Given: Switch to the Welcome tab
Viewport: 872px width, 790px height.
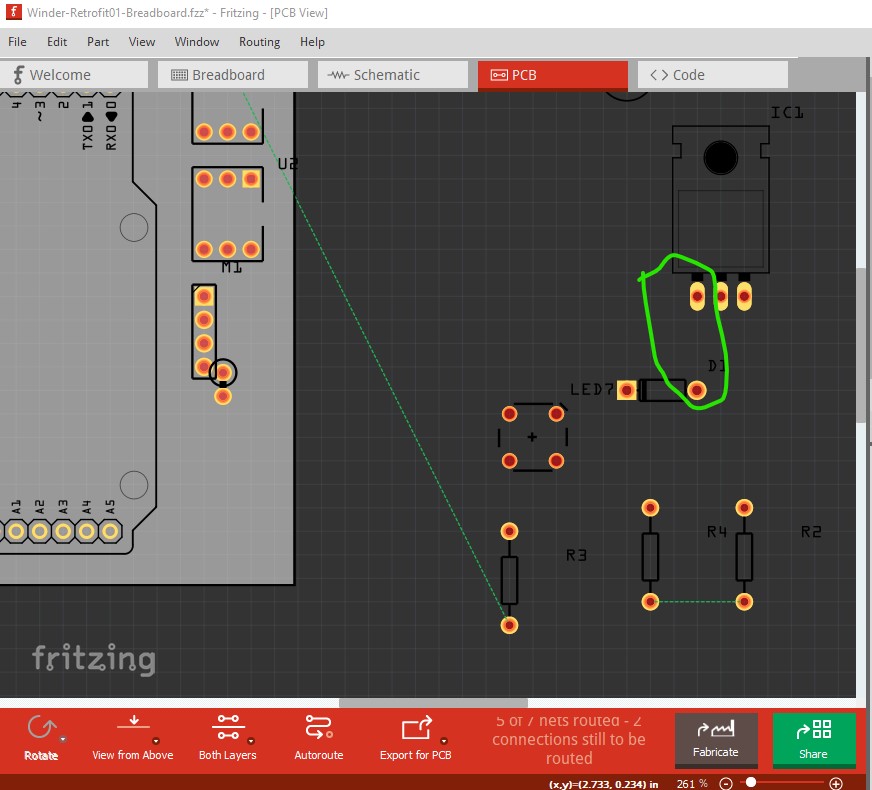Looking at the screenshot, I should (74, 75).
